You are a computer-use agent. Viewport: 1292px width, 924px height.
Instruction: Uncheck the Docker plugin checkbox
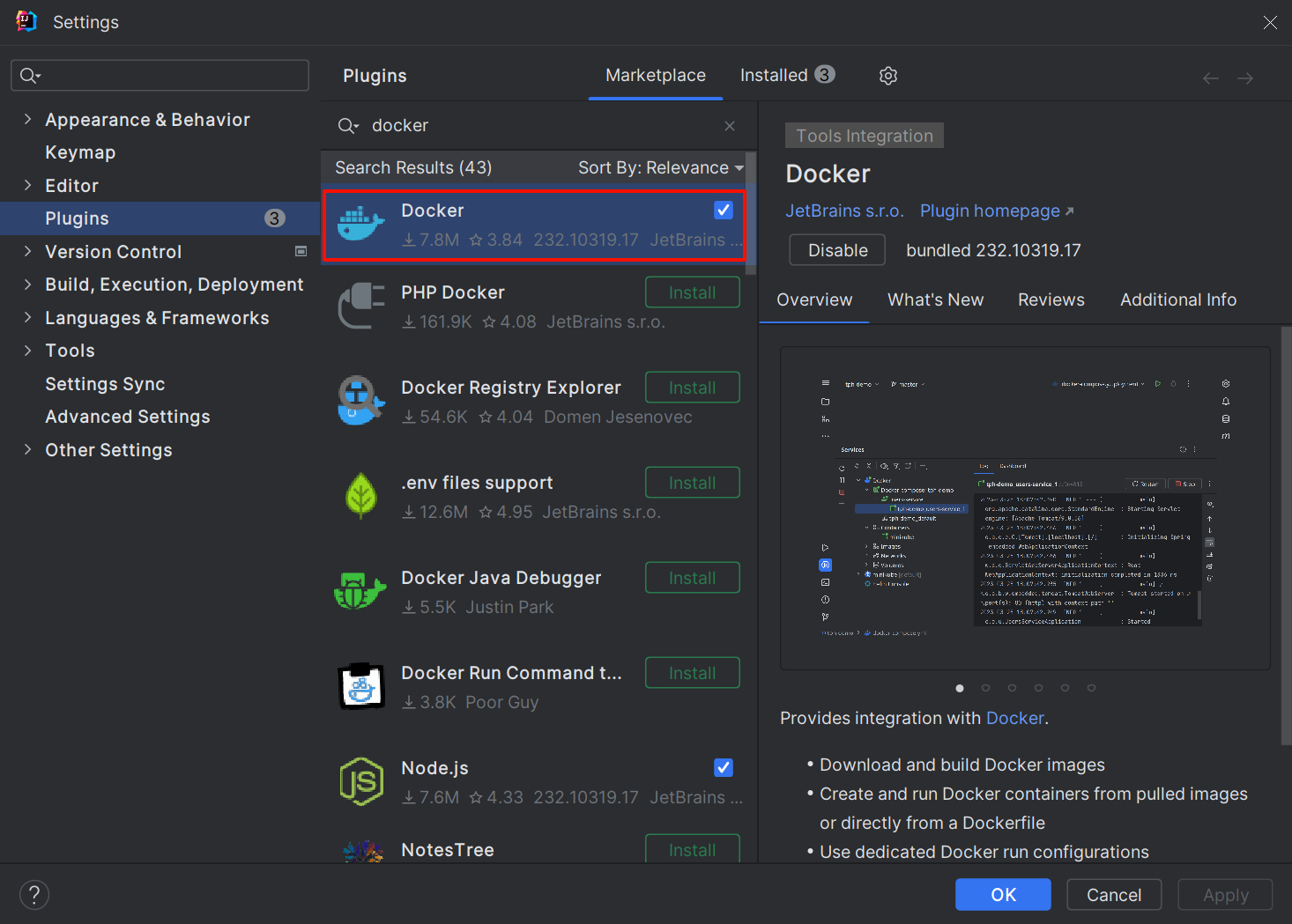724,210
